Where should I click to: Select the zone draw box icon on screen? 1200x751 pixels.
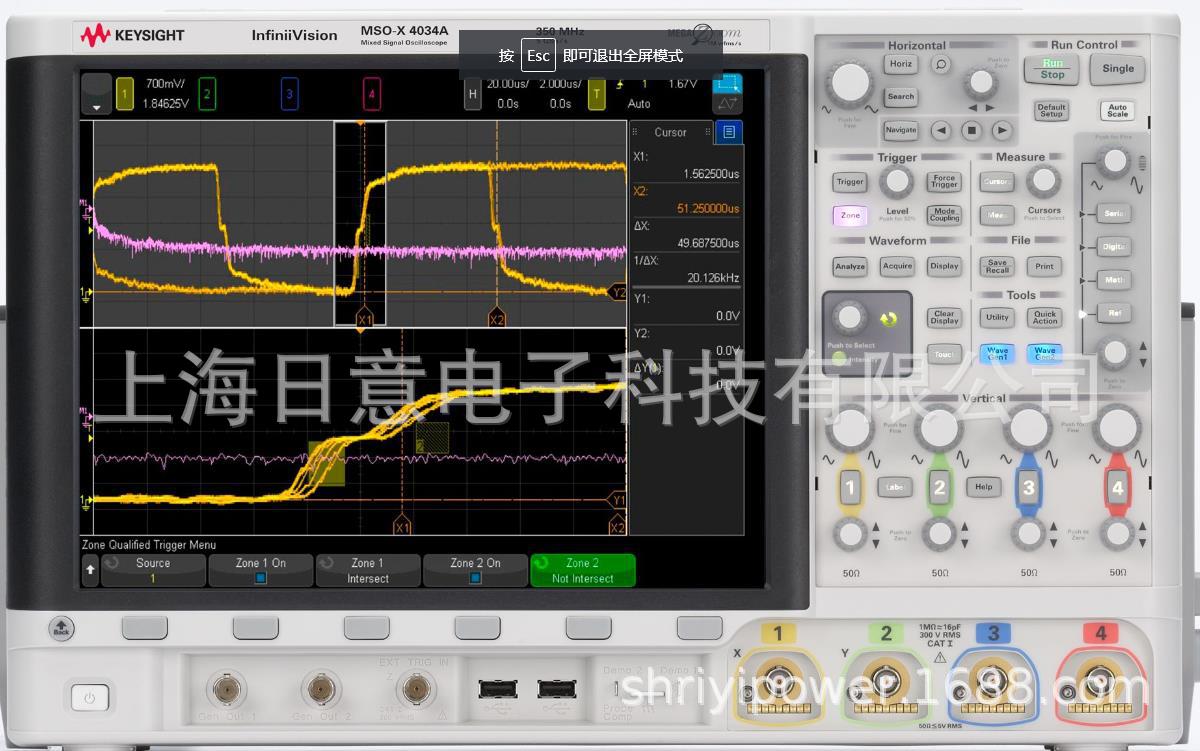[727, 84]
